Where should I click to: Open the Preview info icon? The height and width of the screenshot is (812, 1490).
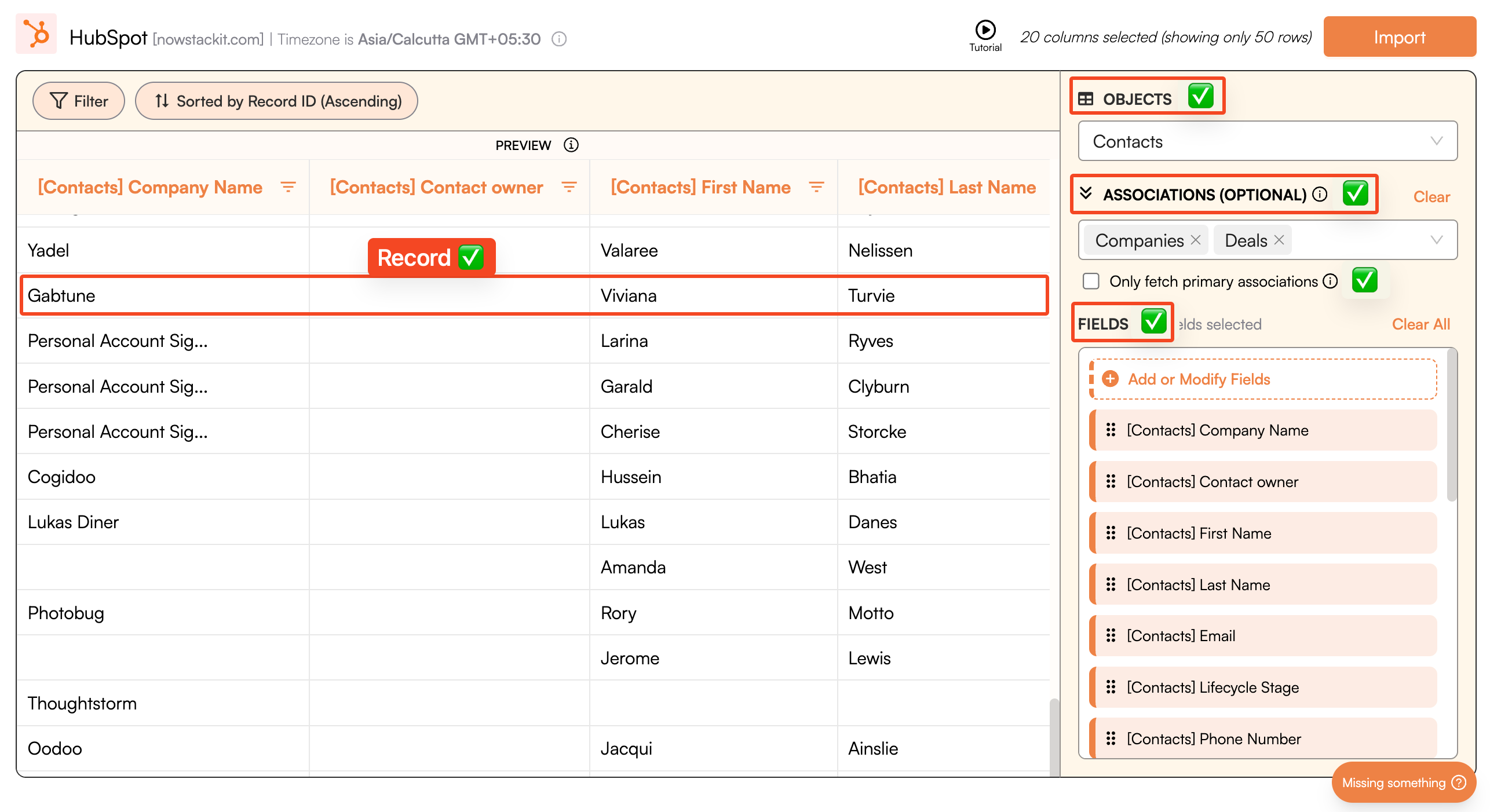point(571,145)
